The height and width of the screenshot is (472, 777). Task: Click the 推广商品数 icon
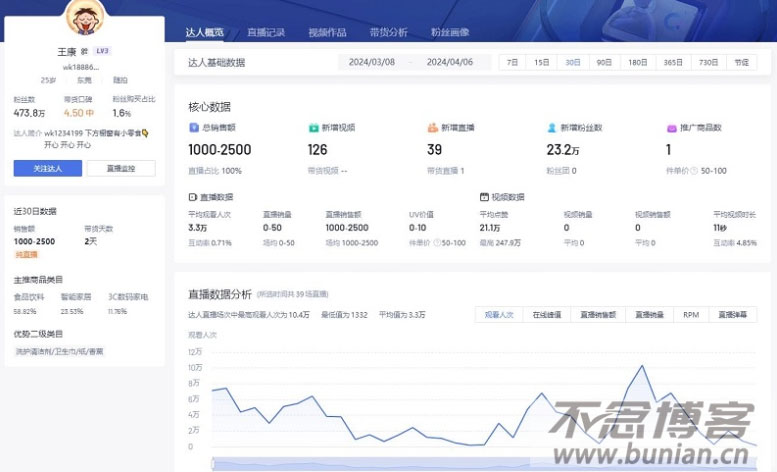click(671, 128)
